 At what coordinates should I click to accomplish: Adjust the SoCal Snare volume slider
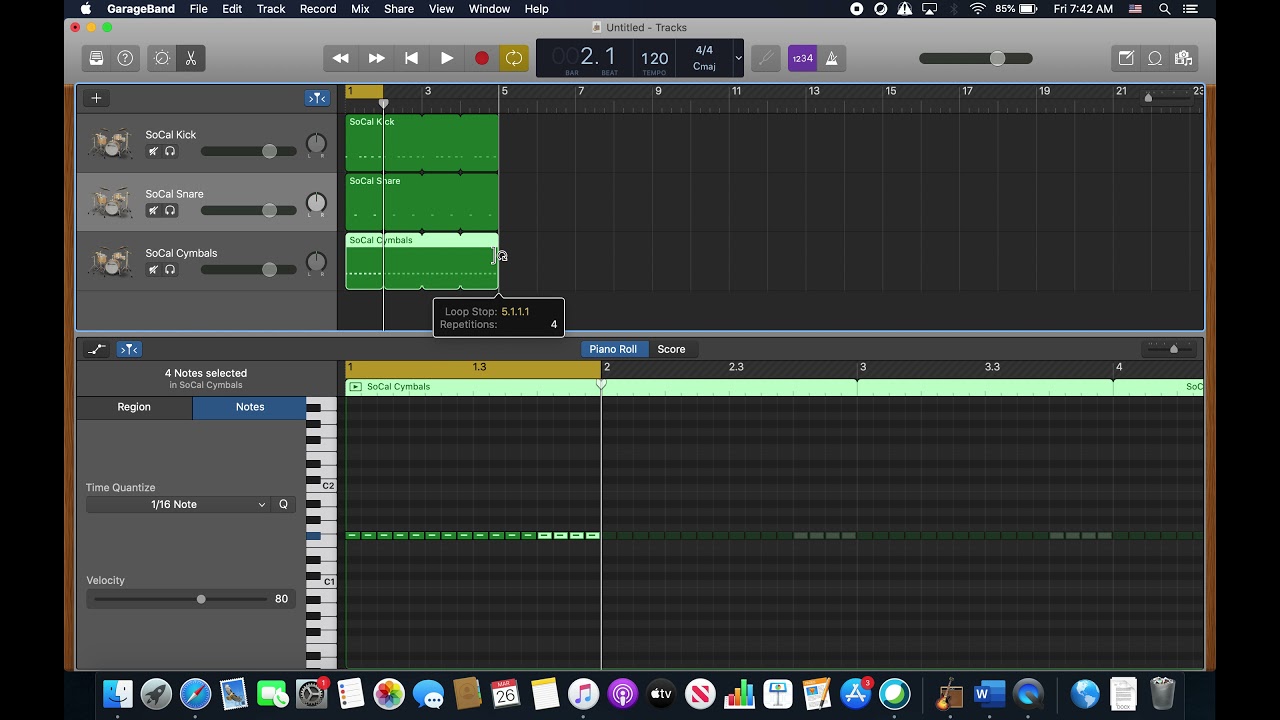coord(248,210)
